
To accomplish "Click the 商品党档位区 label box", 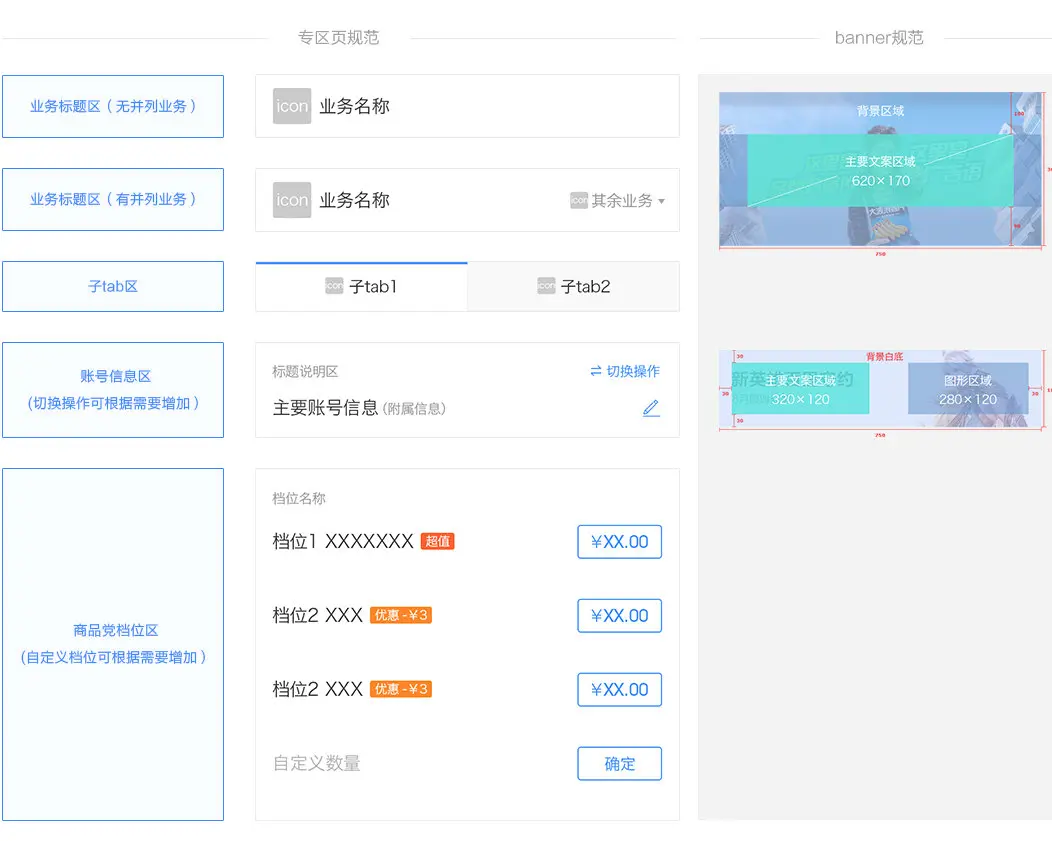I will tap(113, 644).
